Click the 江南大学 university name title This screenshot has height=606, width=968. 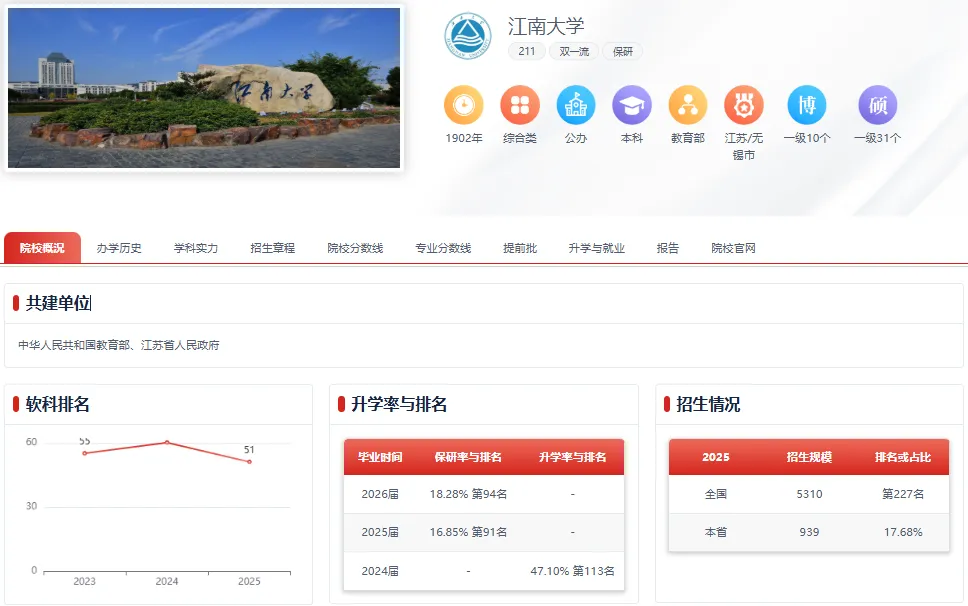click(x=546, y=26)
